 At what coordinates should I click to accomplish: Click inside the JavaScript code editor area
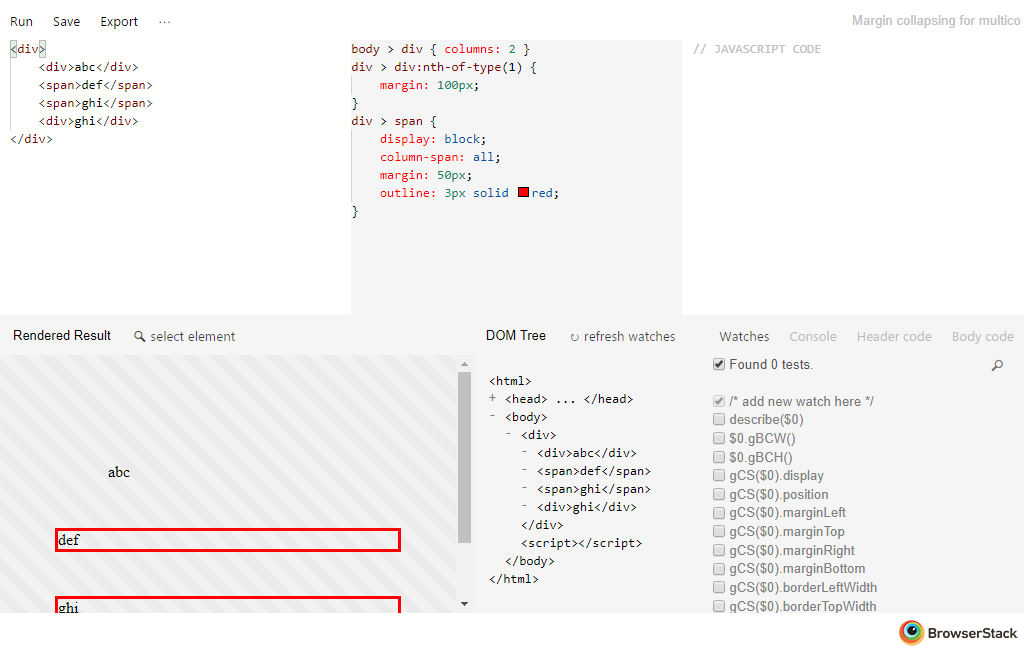pyautogui.click(x=850, y=180)
